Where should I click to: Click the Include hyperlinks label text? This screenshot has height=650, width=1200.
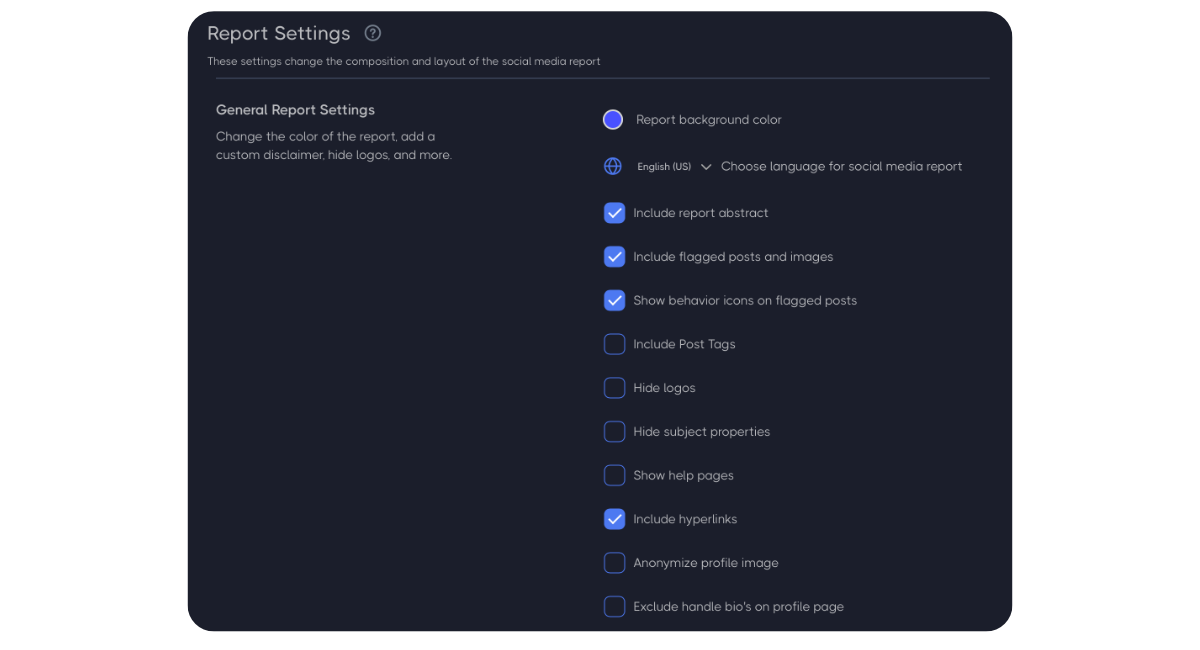[685, 520]
